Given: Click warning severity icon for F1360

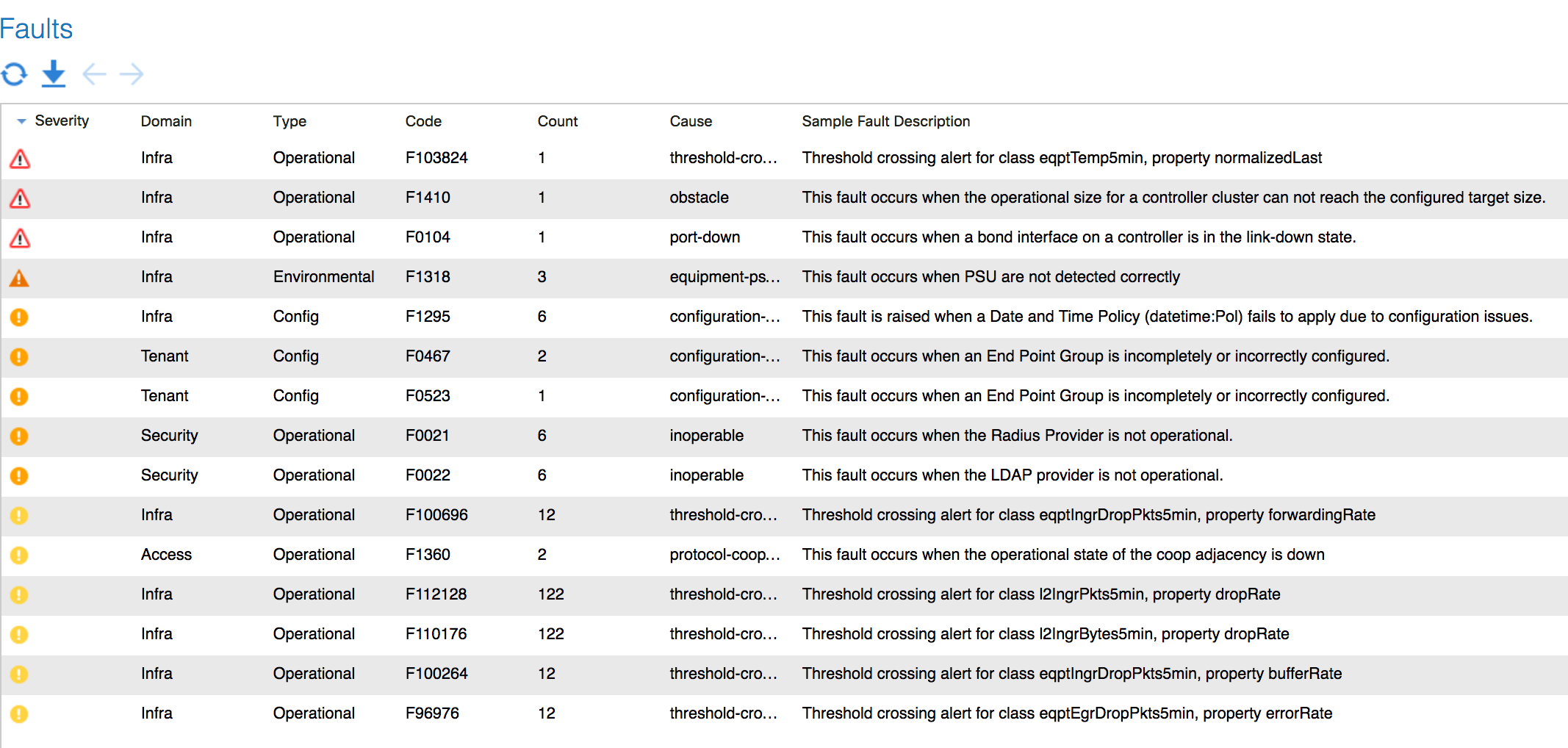Looking at the screenshot, I should tap(19, 555).
